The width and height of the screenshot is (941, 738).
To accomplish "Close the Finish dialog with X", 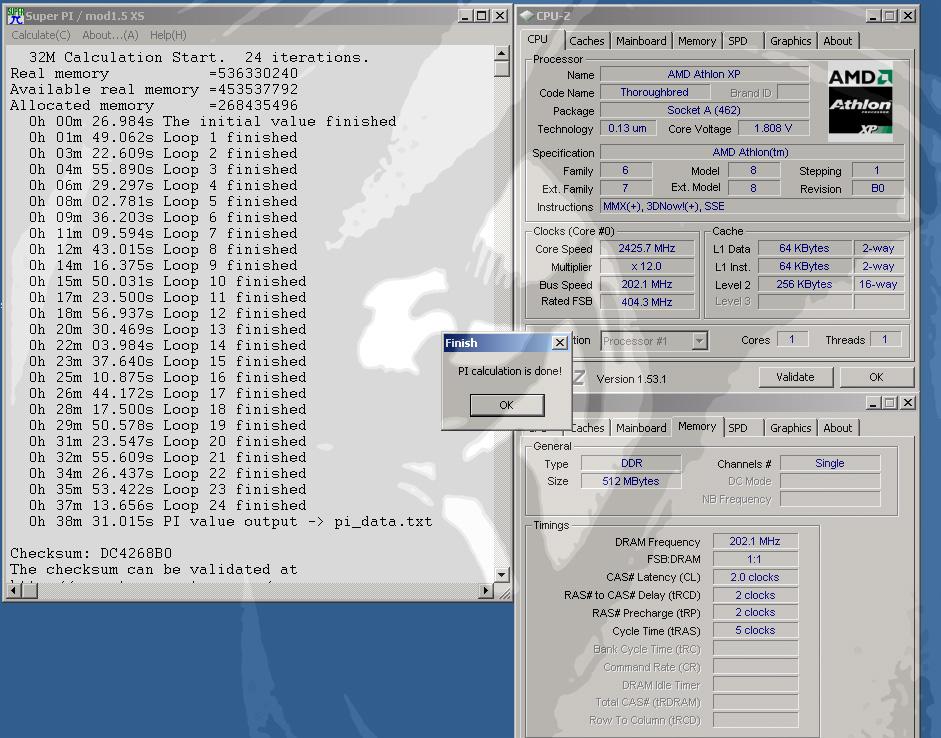I will pos(559,343).
